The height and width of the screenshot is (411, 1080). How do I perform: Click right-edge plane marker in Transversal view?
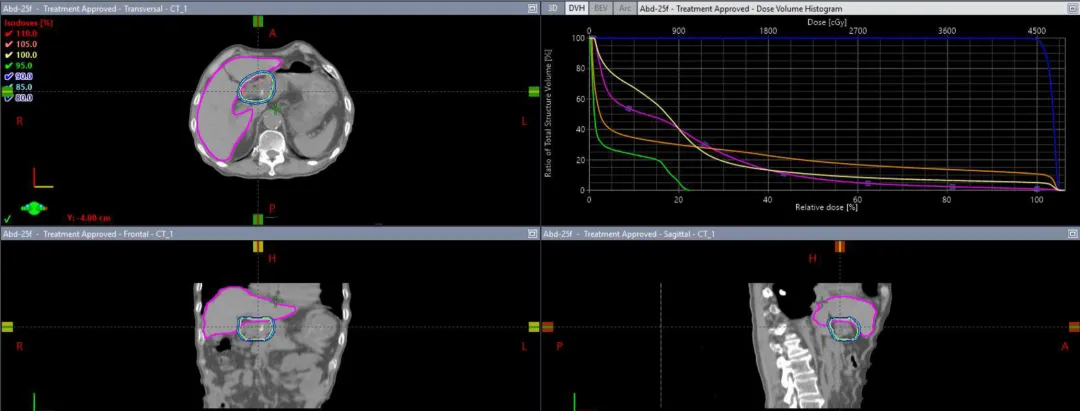(534, 92)
